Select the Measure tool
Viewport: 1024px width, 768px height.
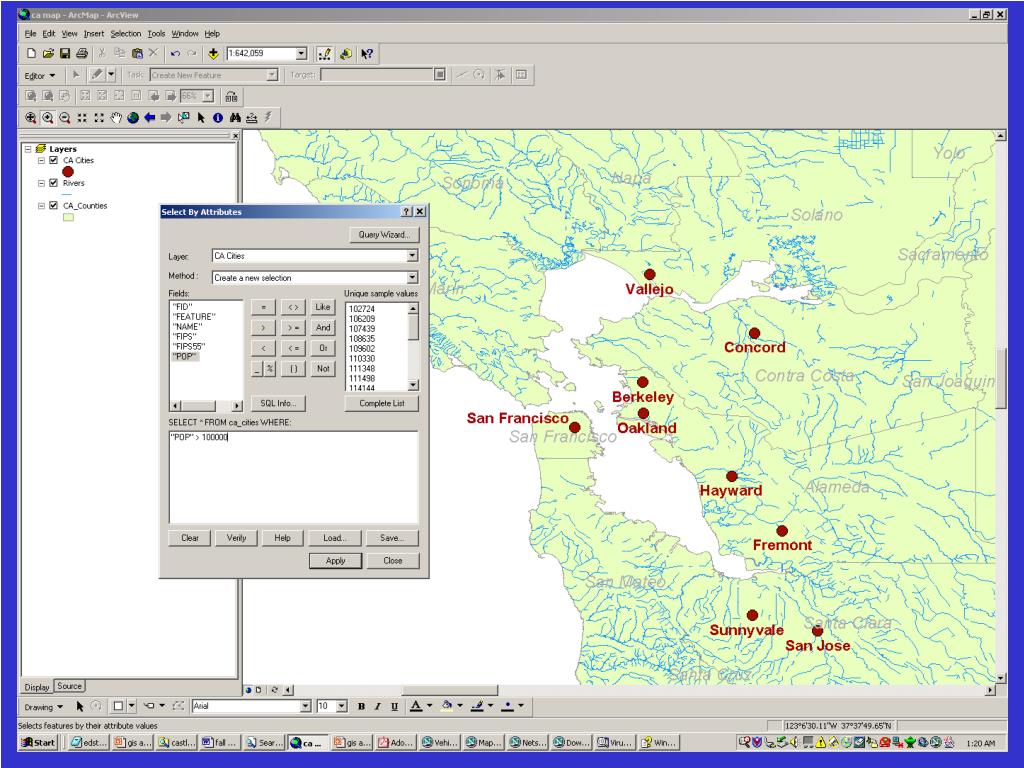[x=251, y=118]
